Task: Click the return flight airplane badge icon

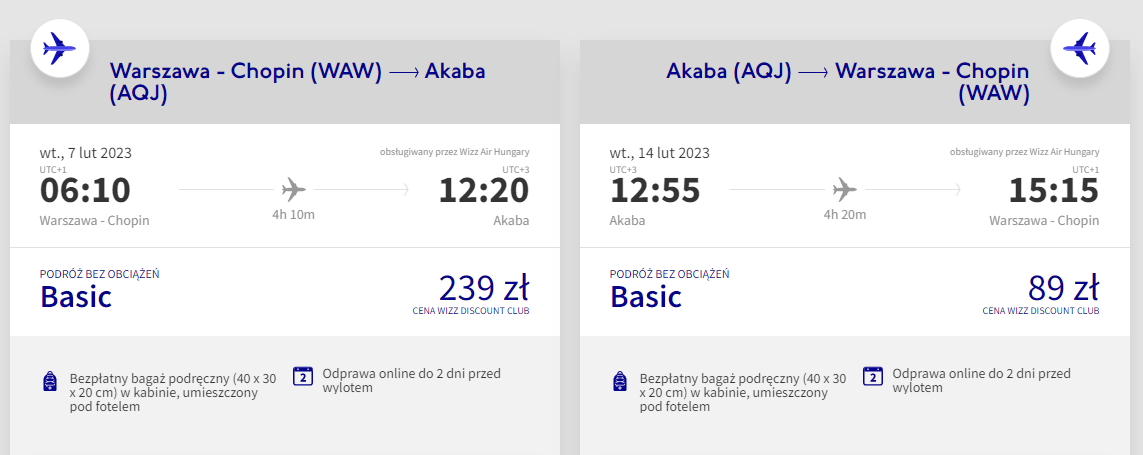Action: click(1080, 50)
